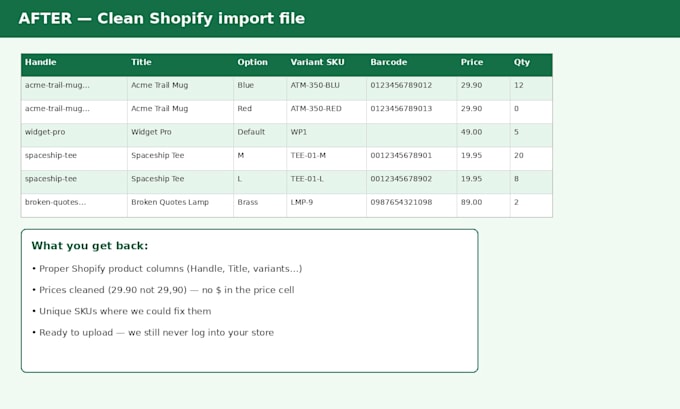Click the TEE-01-L SKU cell
This screenshot has width=680, height=409.
click(327, 182)
